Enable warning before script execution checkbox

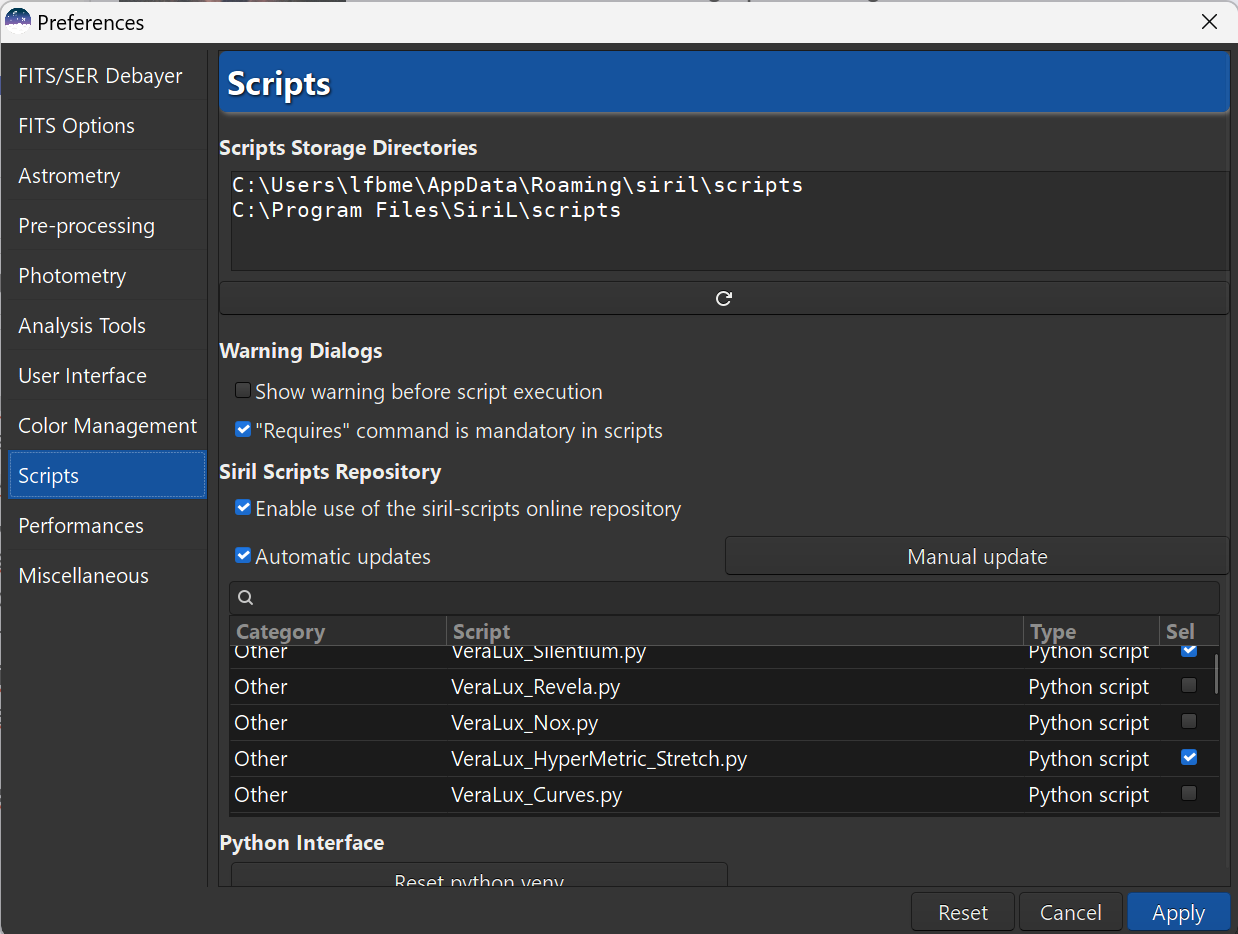tap(243, 391)
